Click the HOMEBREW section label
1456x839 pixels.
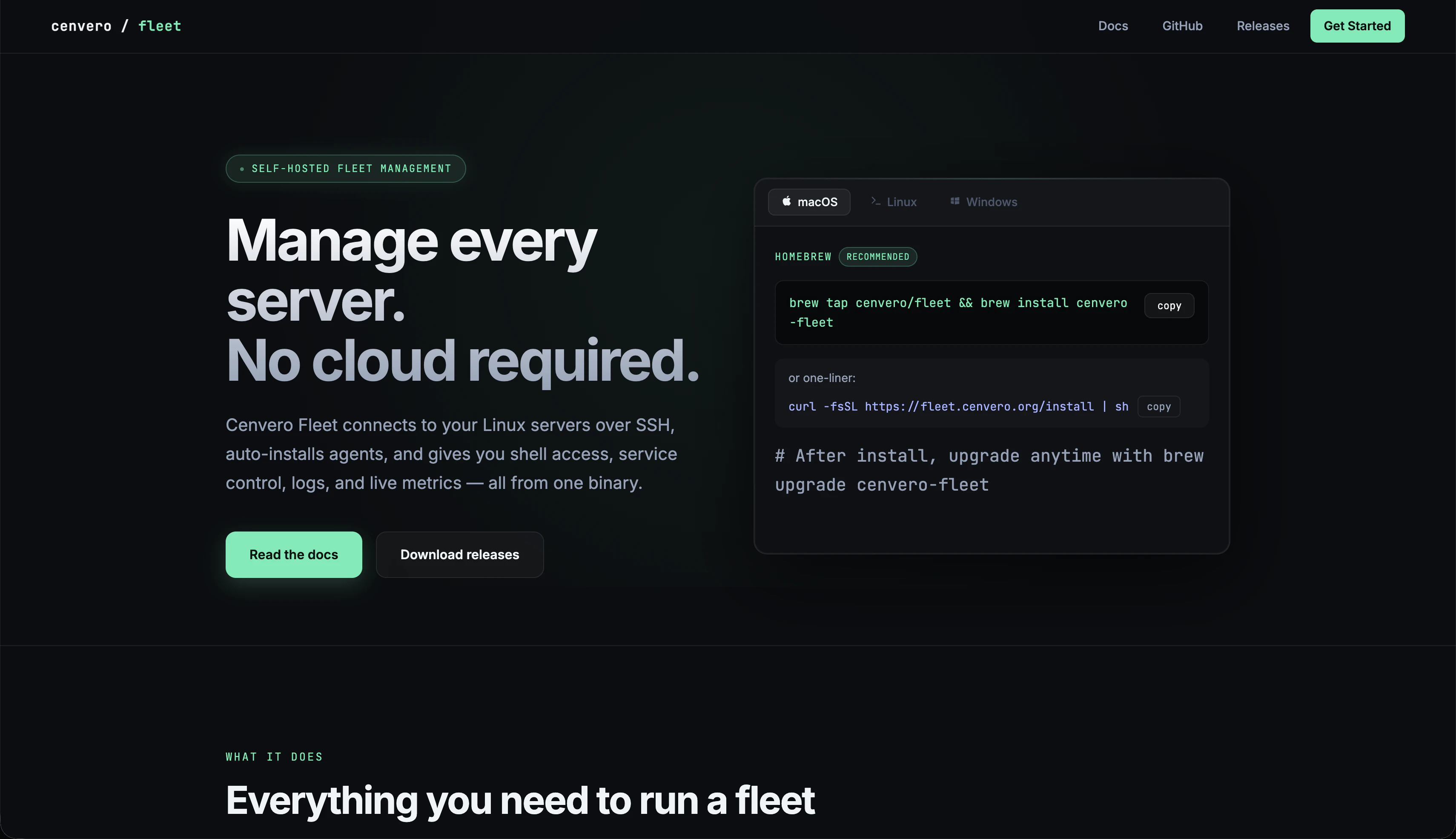pos(803,256)
